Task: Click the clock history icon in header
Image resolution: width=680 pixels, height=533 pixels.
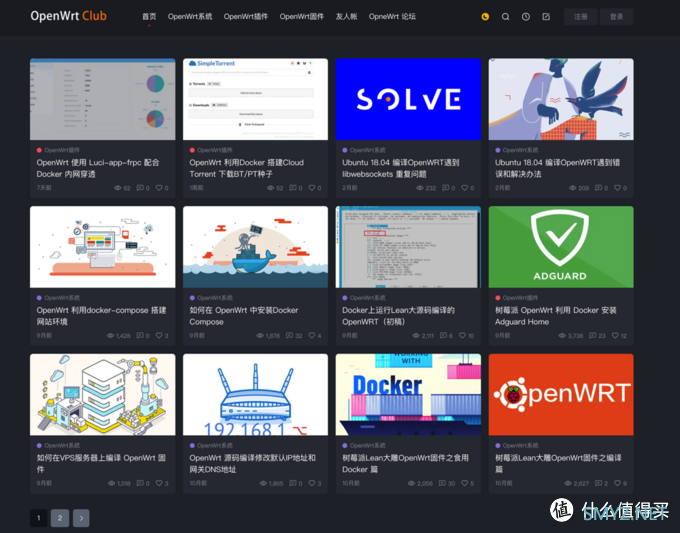Action: pos(526,17)
